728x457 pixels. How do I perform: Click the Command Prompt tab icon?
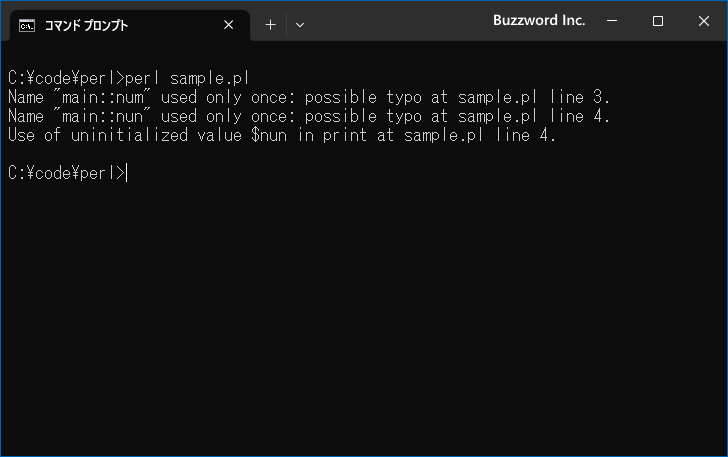pyautogui.click(x=27, y=26)
